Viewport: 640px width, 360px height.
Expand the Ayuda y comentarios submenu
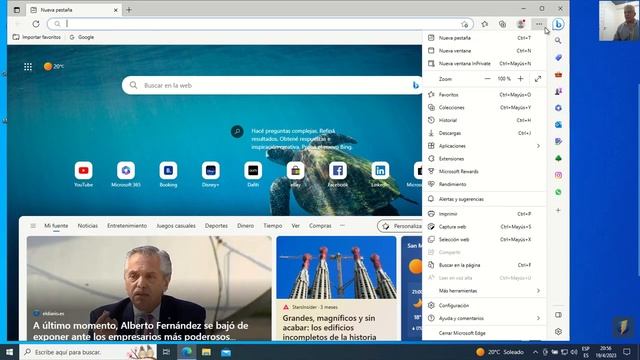click(x=484, y=318)
